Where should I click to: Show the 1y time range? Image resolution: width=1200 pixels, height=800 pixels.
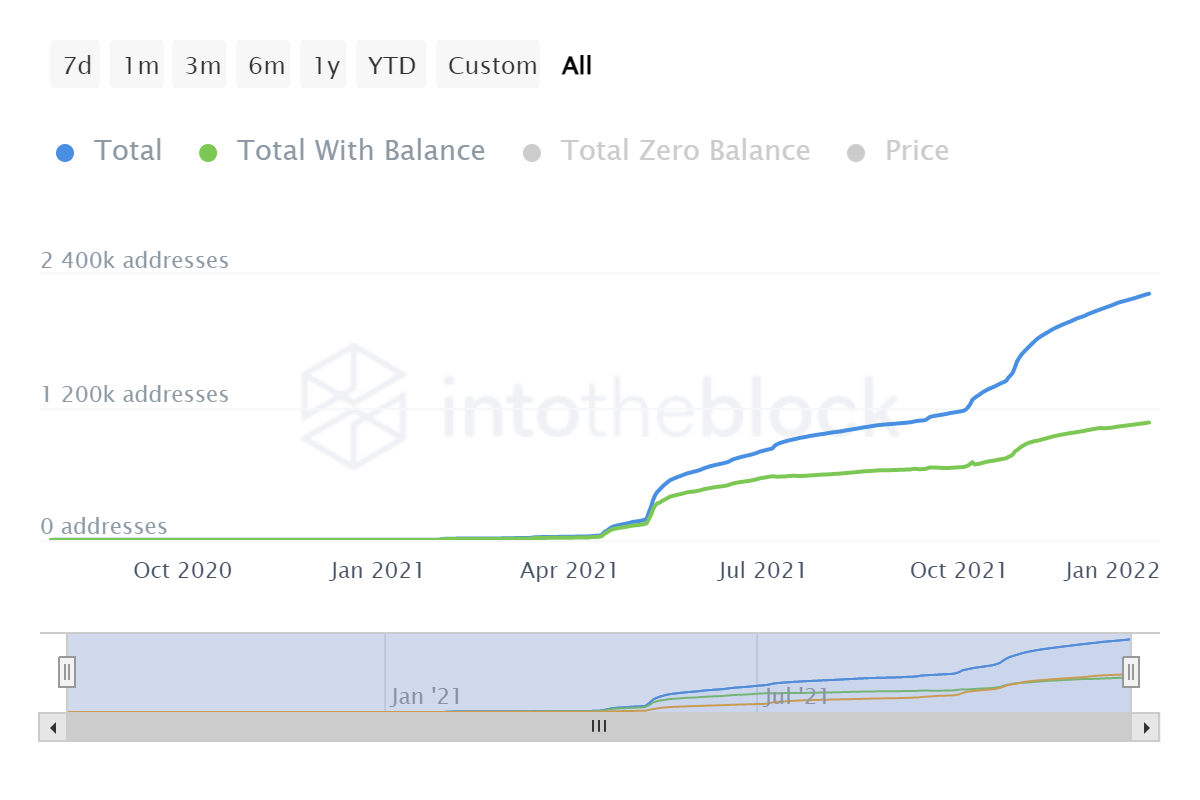(x=324, y=65)
